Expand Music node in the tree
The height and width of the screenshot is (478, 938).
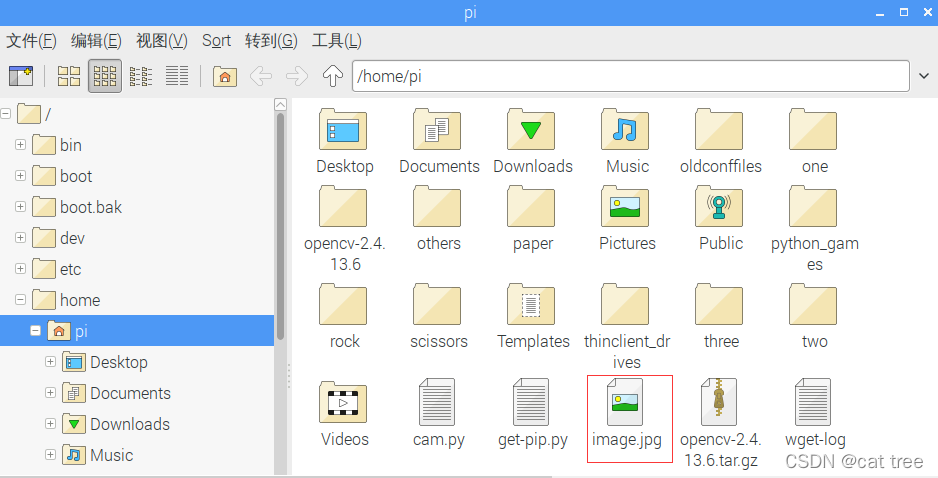(x=50, y=455)
